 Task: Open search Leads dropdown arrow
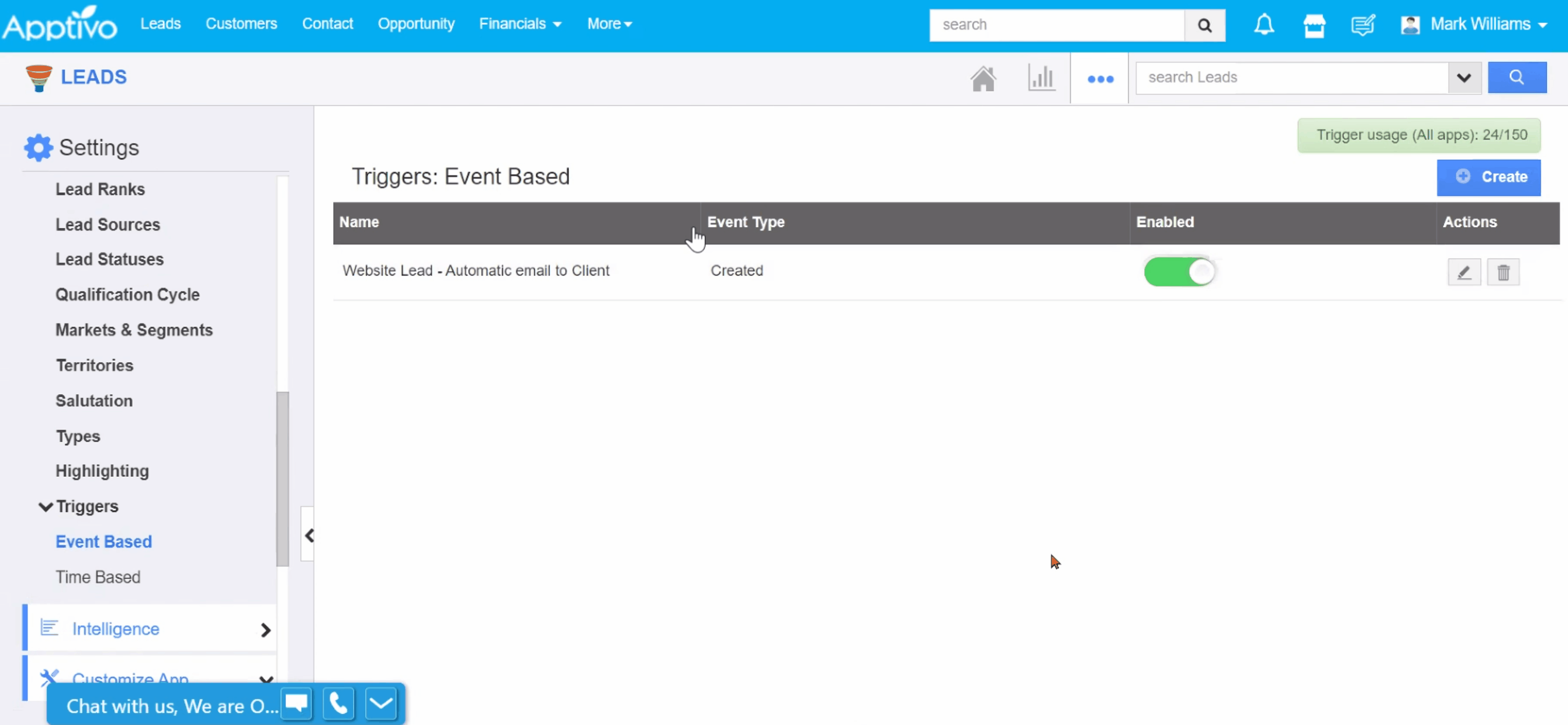(1464, 78)
